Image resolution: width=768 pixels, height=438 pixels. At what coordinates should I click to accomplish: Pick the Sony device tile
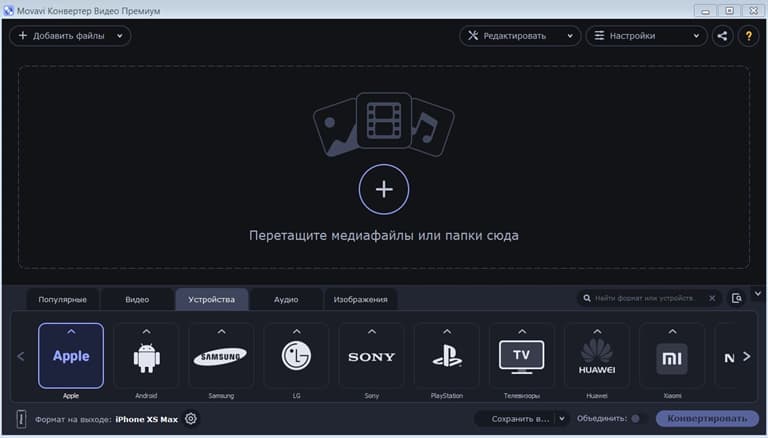click(x=371, y=356)
